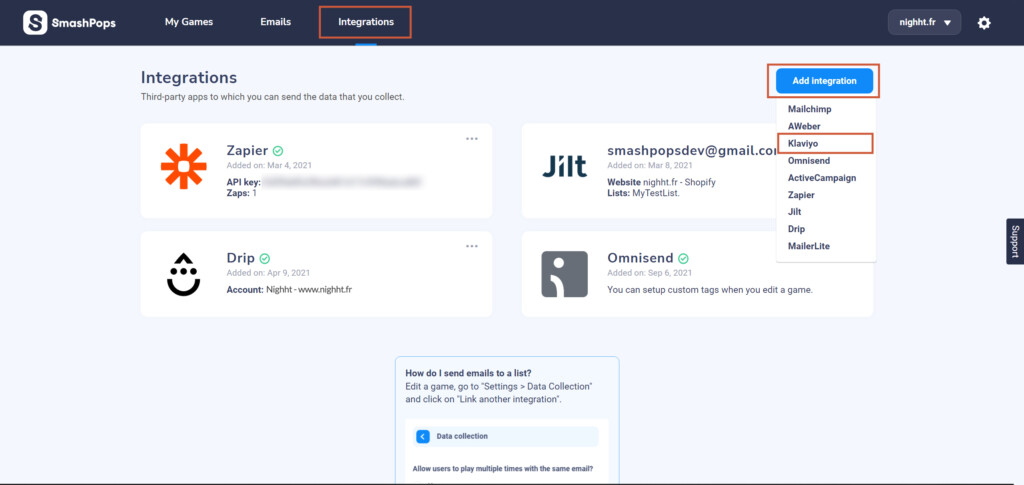The height and width of the screenshot is (485, 1024).
Task: Click 'Added on: Sep 6, 2021' text
Action: click(x=650, y=273)
